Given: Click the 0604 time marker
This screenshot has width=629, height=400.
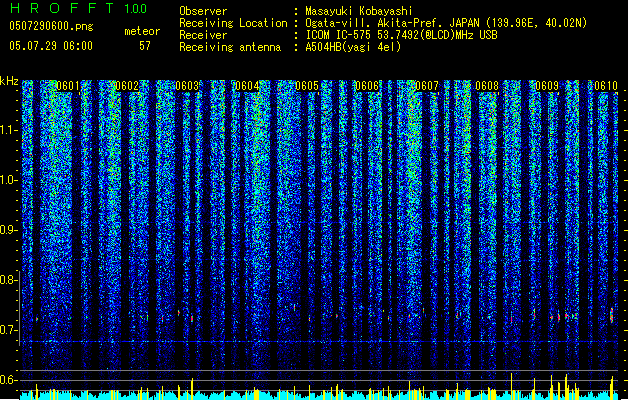Looking at the screenshot, I should click(x=247, y=86).
